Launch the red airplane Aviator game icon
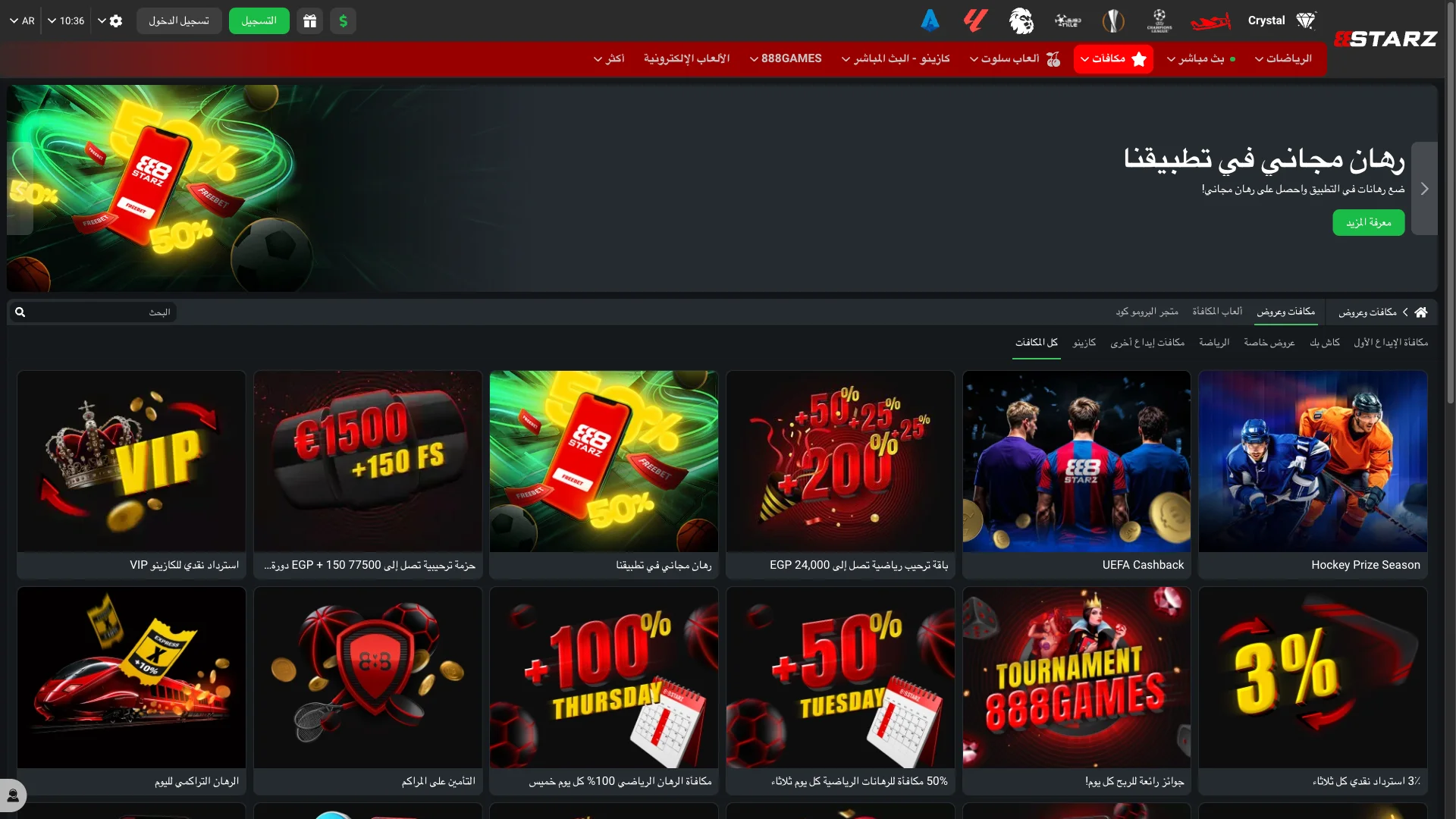Image resolution: width=1456 pixels, height=819 pixels. [x=1210, y=21]
